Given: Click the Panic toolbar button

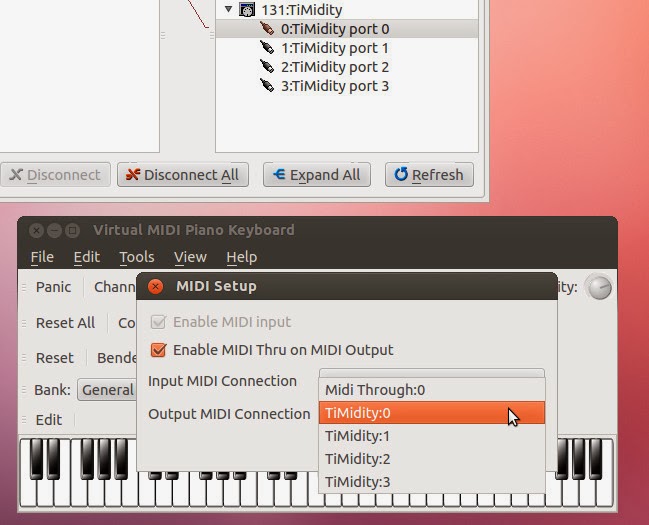Looking at the screenshot, I should pos(53,287).
